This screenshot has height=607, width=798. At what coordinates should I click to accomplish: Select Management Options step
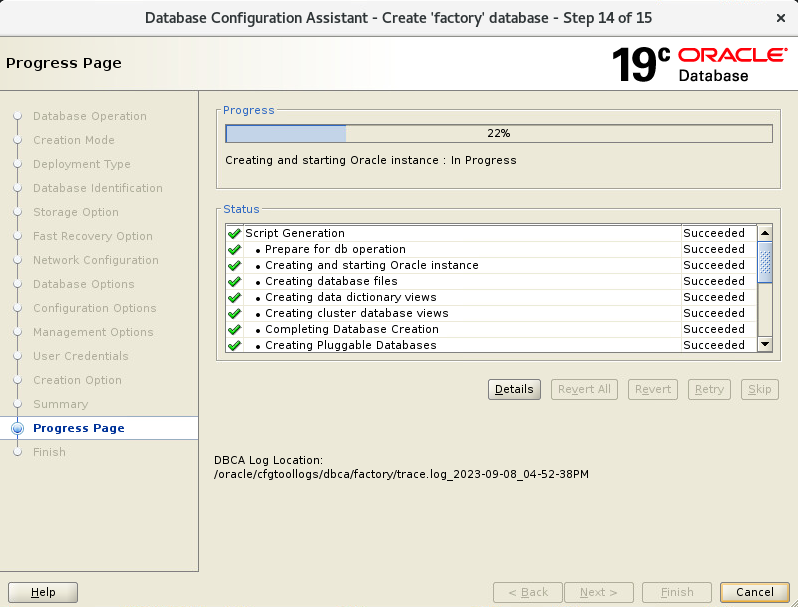[93, 332]
